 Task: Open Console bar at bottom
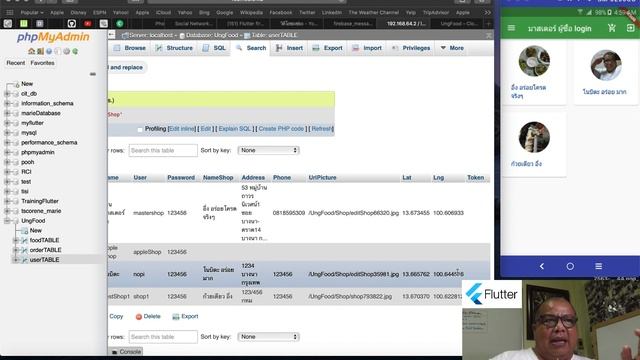126,351
